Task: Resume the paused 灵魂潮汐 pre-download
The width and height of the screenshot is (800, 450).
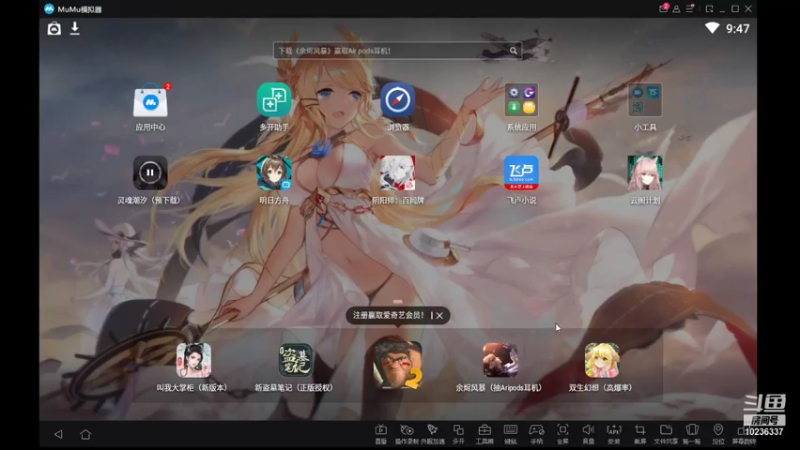Action: 150,173
